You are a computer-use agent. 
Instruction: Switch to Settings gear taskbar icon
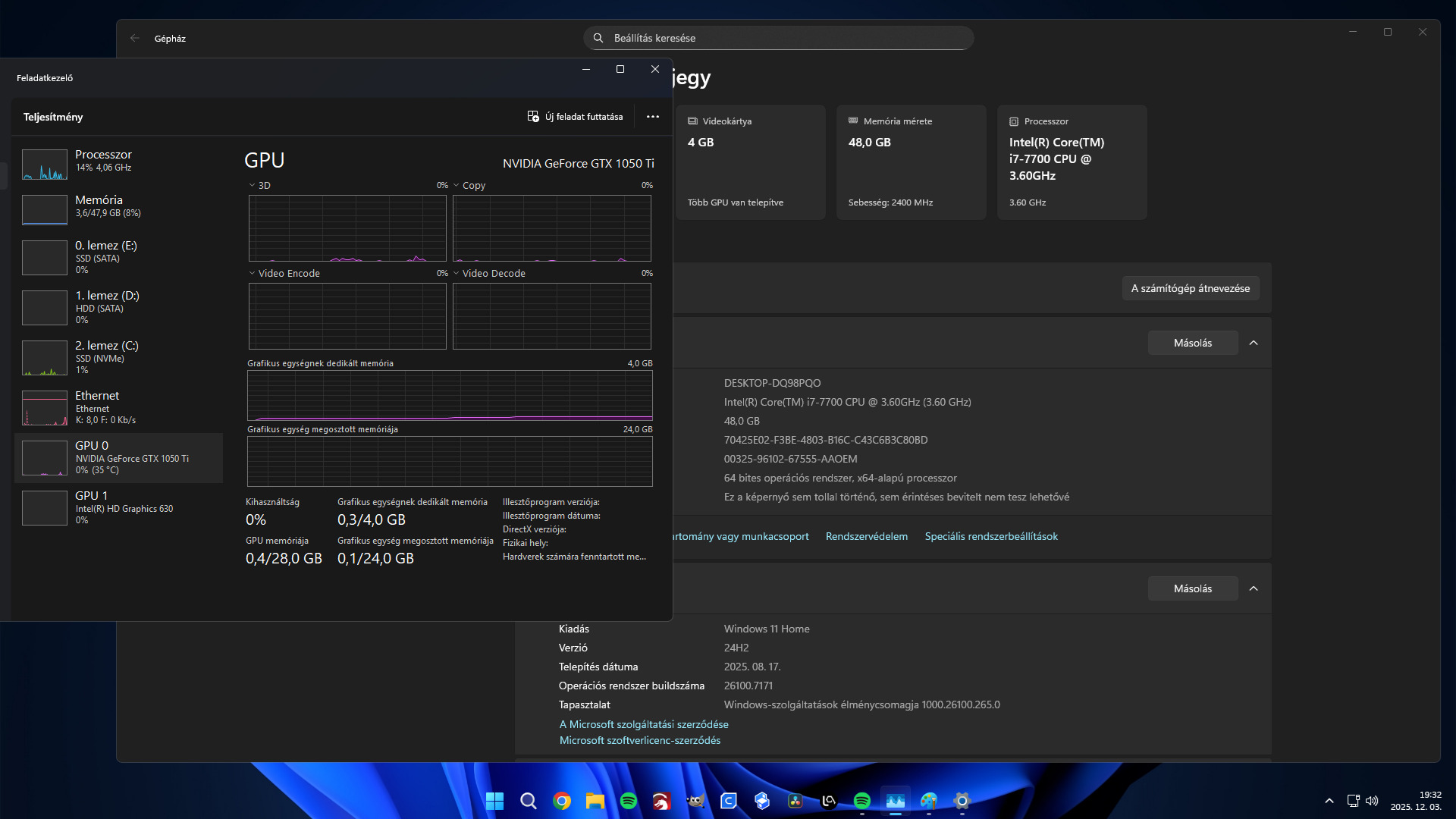click(962, 801)
